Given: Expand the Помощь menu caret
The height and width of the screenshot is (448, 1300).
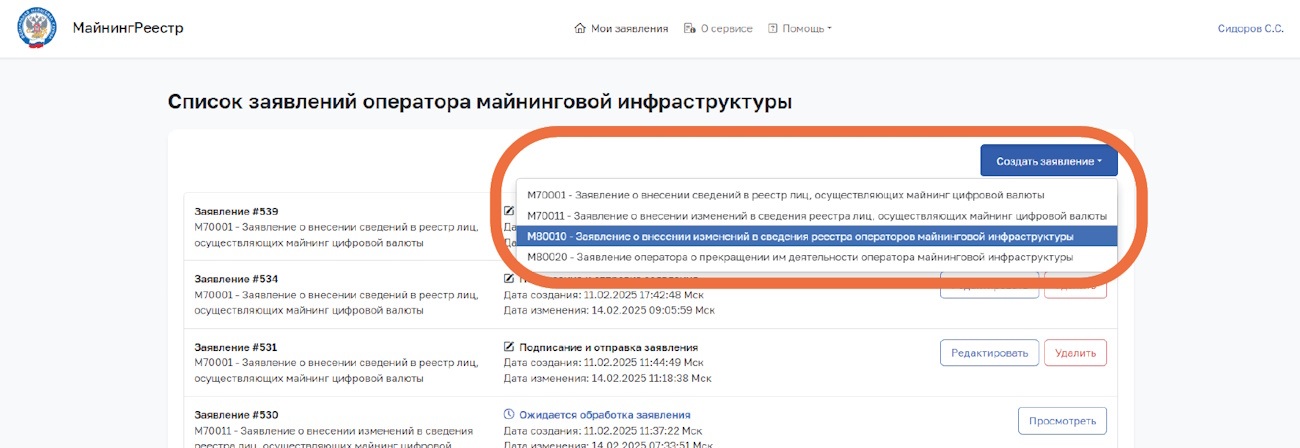Looking at the screenshot, I should tap(829, 29).
